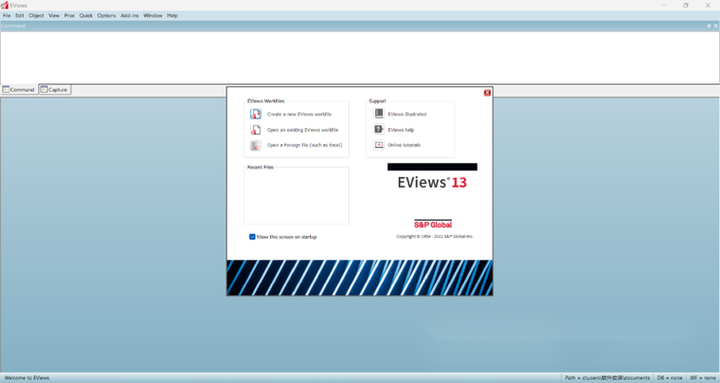The width and height of the screenshot is (720, 383).
Task: Click the Create a new EViews workfile link
Action: coord(299,114)
